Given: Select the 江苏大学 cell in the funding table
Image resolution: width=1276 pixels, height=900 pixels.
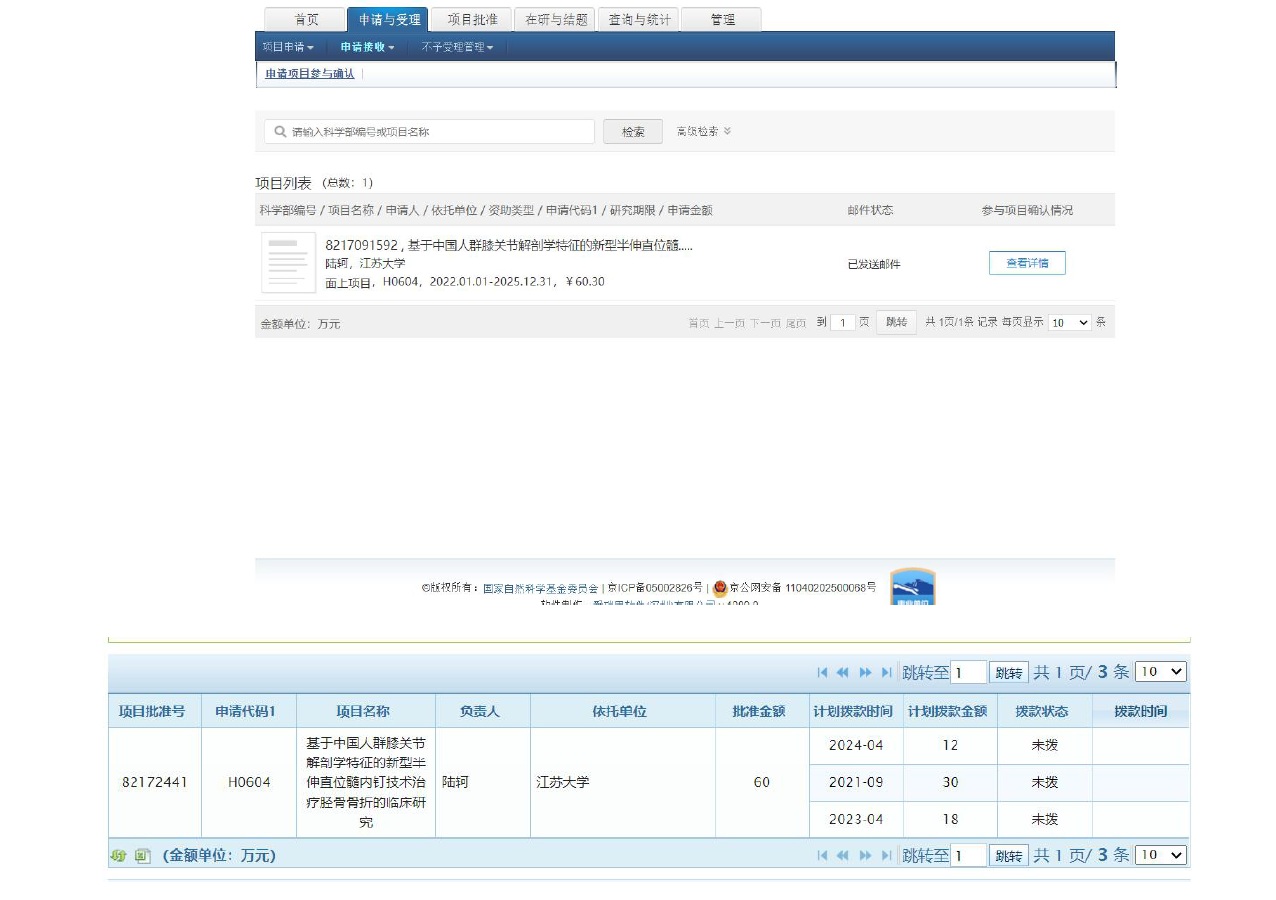Looking at the screenshot, I should pos(623,782).
